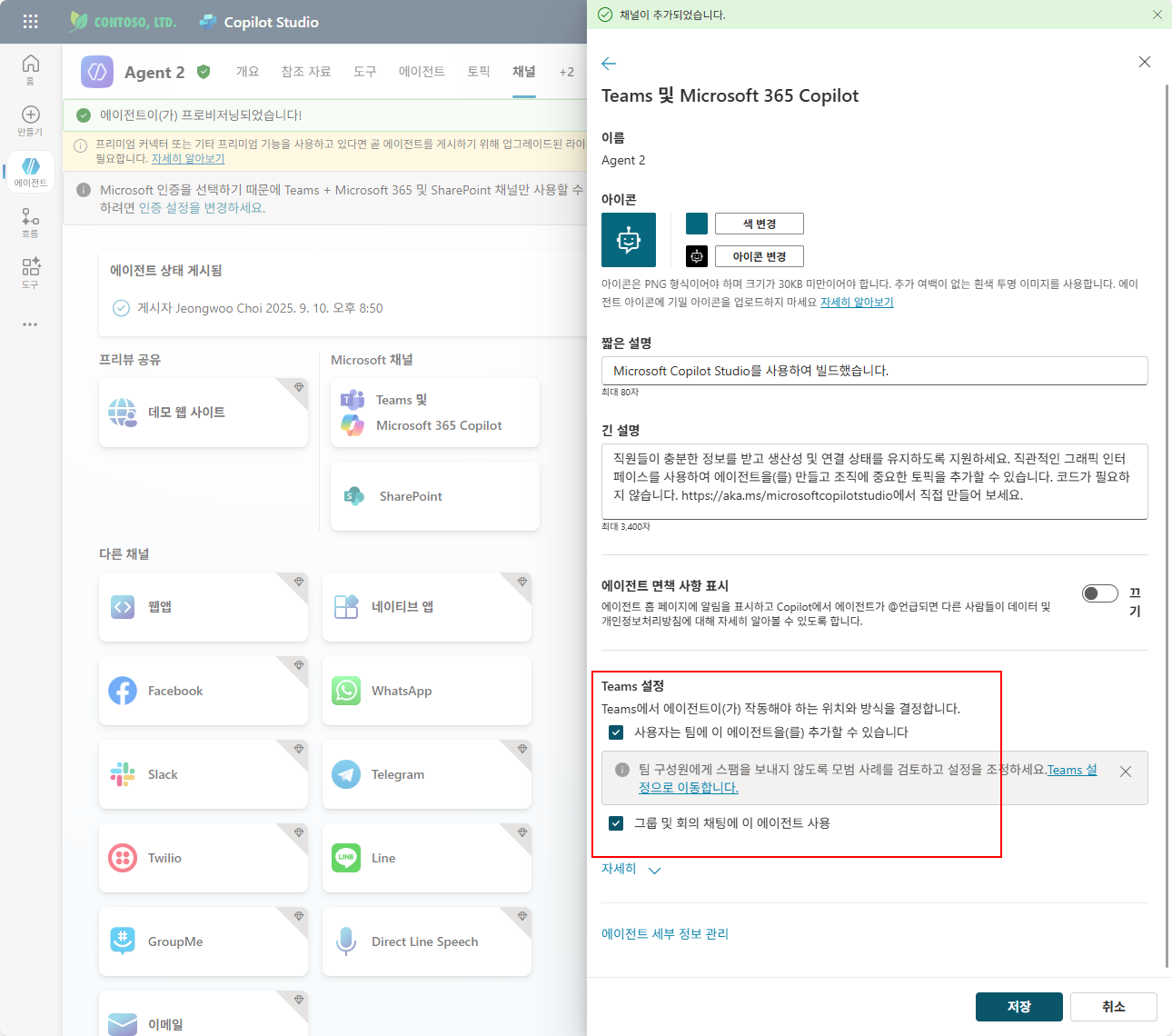This screenshot has height=1036, width=1172.
Task: Click the Cancel (취소) button
Action: tap(1114, 1007)
